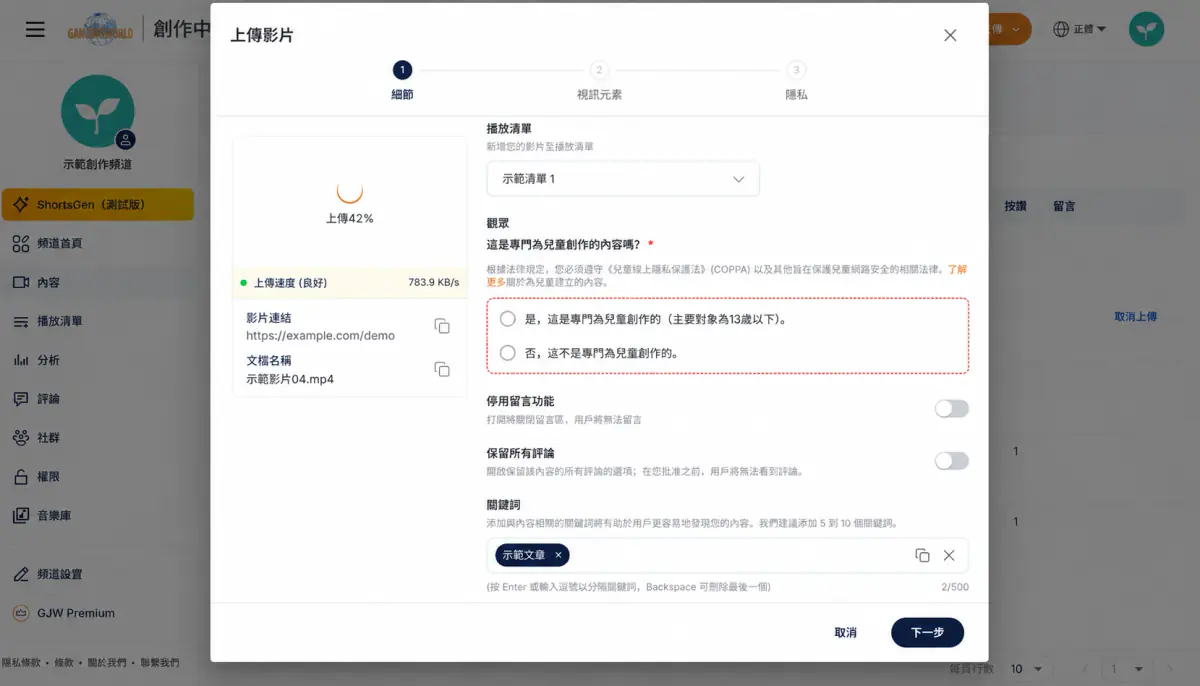Click the GJW globe logo
Viewport: 1200px width, 686px height.
(100, 29)
